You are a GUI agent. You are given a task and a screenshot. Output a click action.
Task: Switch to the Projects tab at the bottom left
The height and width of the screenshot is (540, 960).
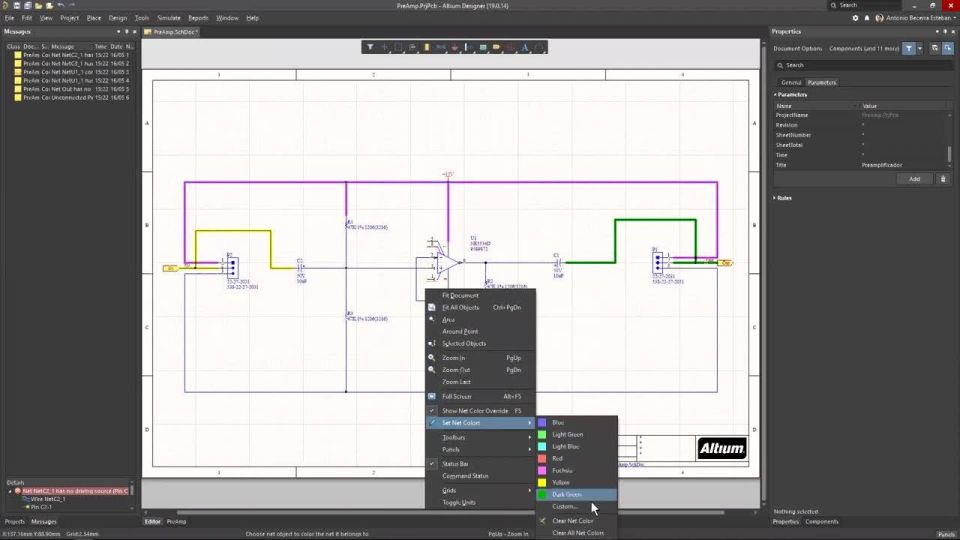pos(15,522)
